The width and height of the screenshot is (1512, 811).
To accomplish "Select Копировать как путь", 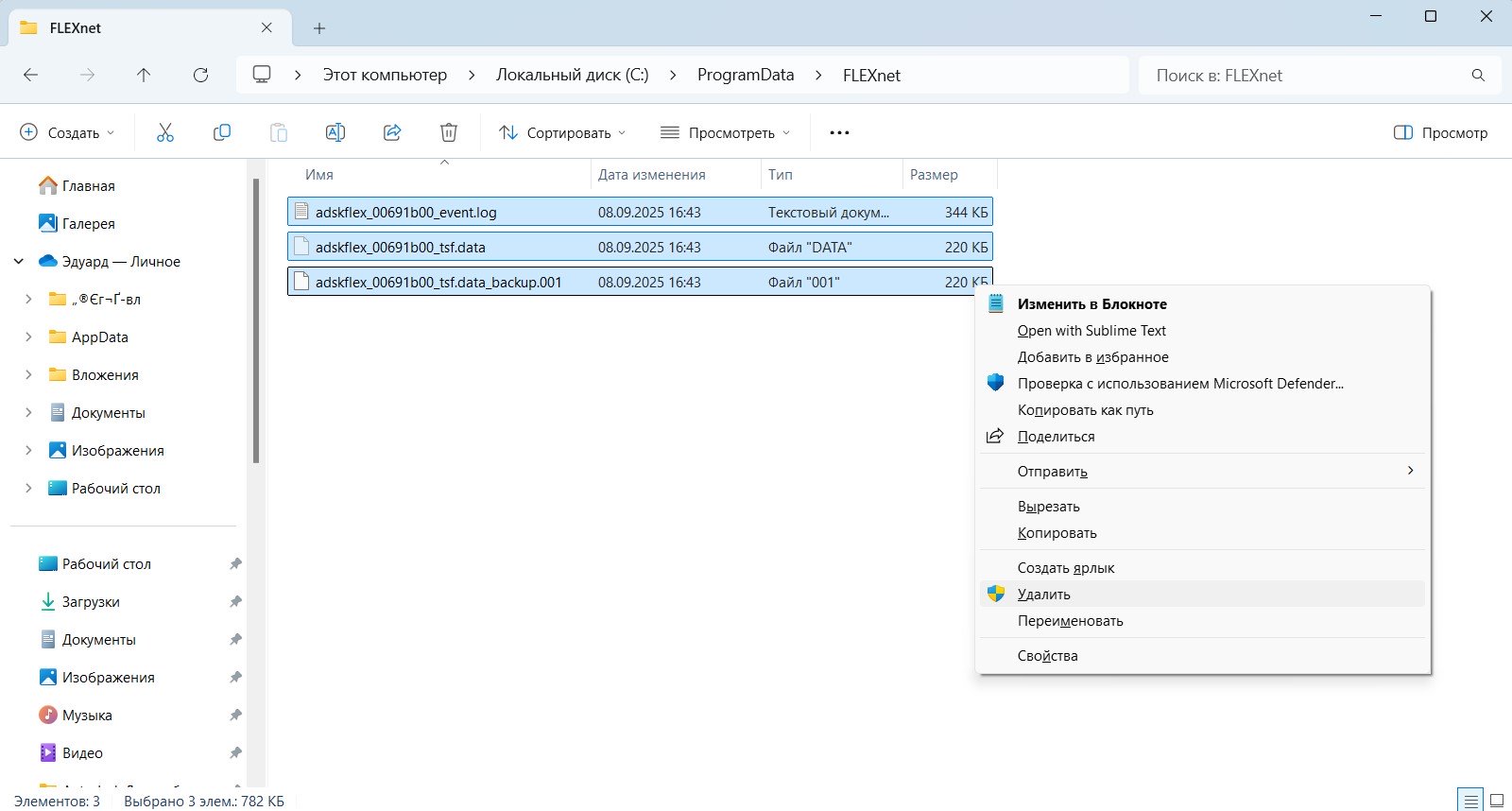I will [1203, 409].
